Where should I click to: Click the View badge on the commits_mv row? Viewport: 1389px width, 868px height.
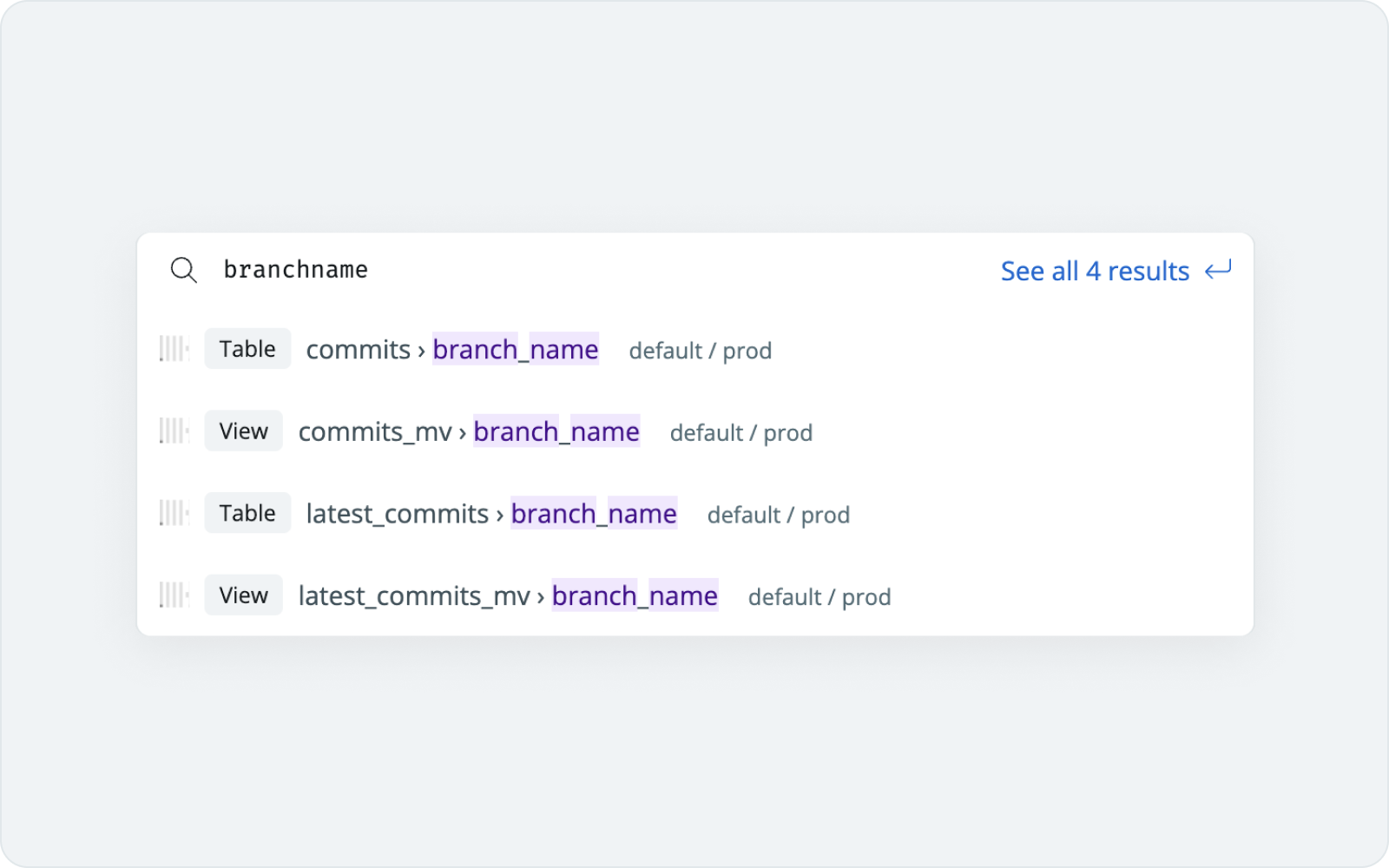coord(243,431)
